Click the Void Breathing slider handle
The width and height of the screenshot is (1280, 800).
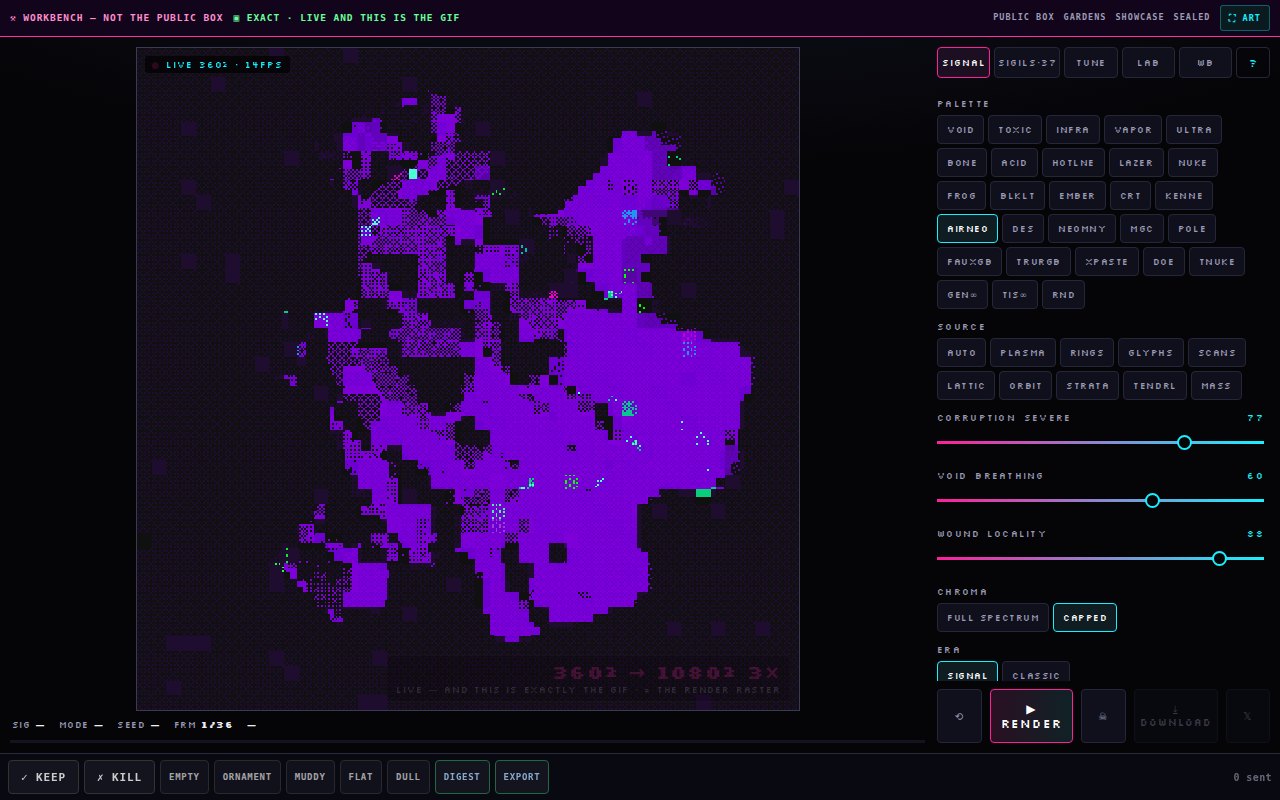[1152, 500]
